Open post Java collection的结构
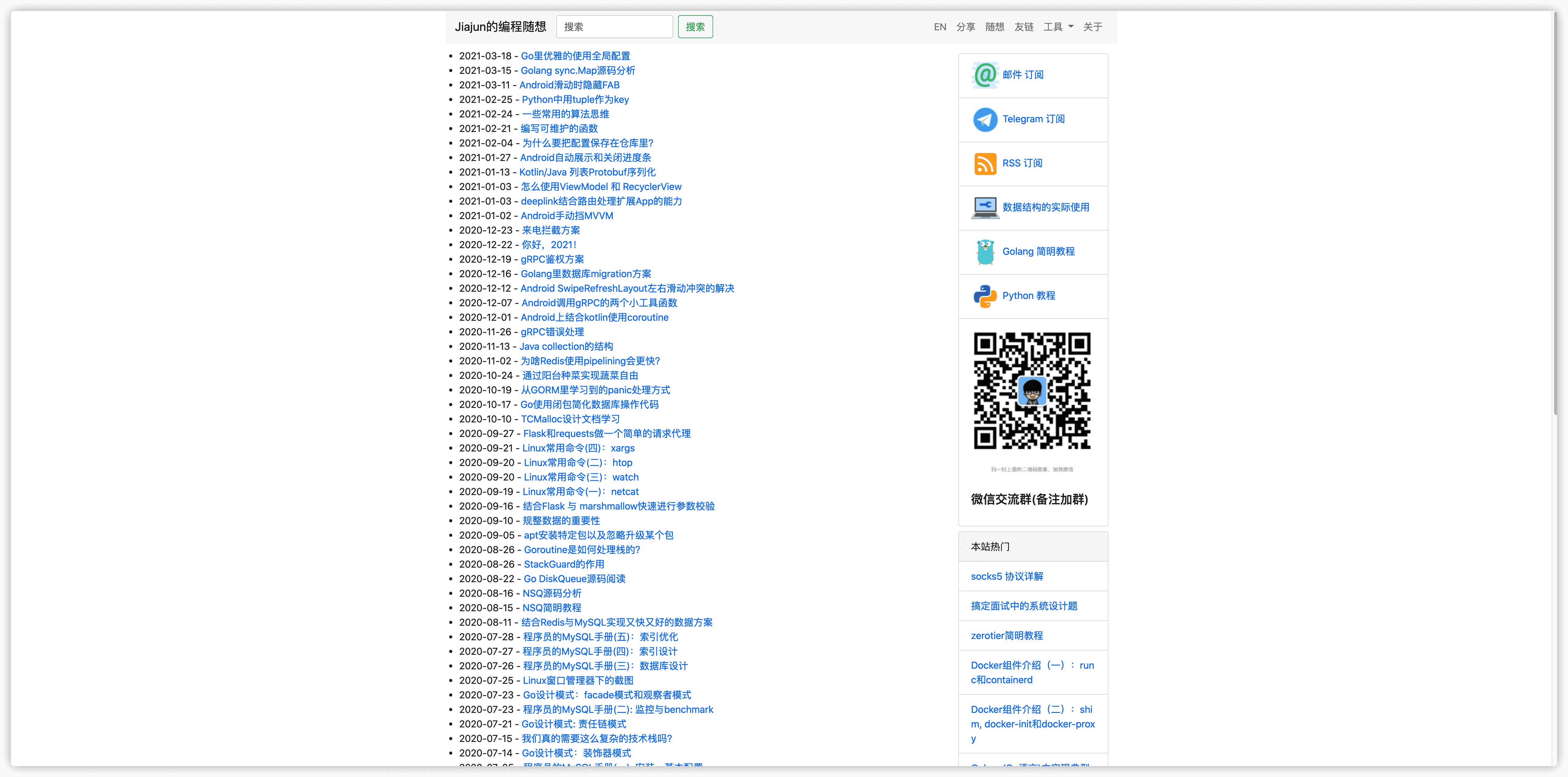The width and height of the screenshot is (1568, 777). pyautogui.click(x=566, y=347)
